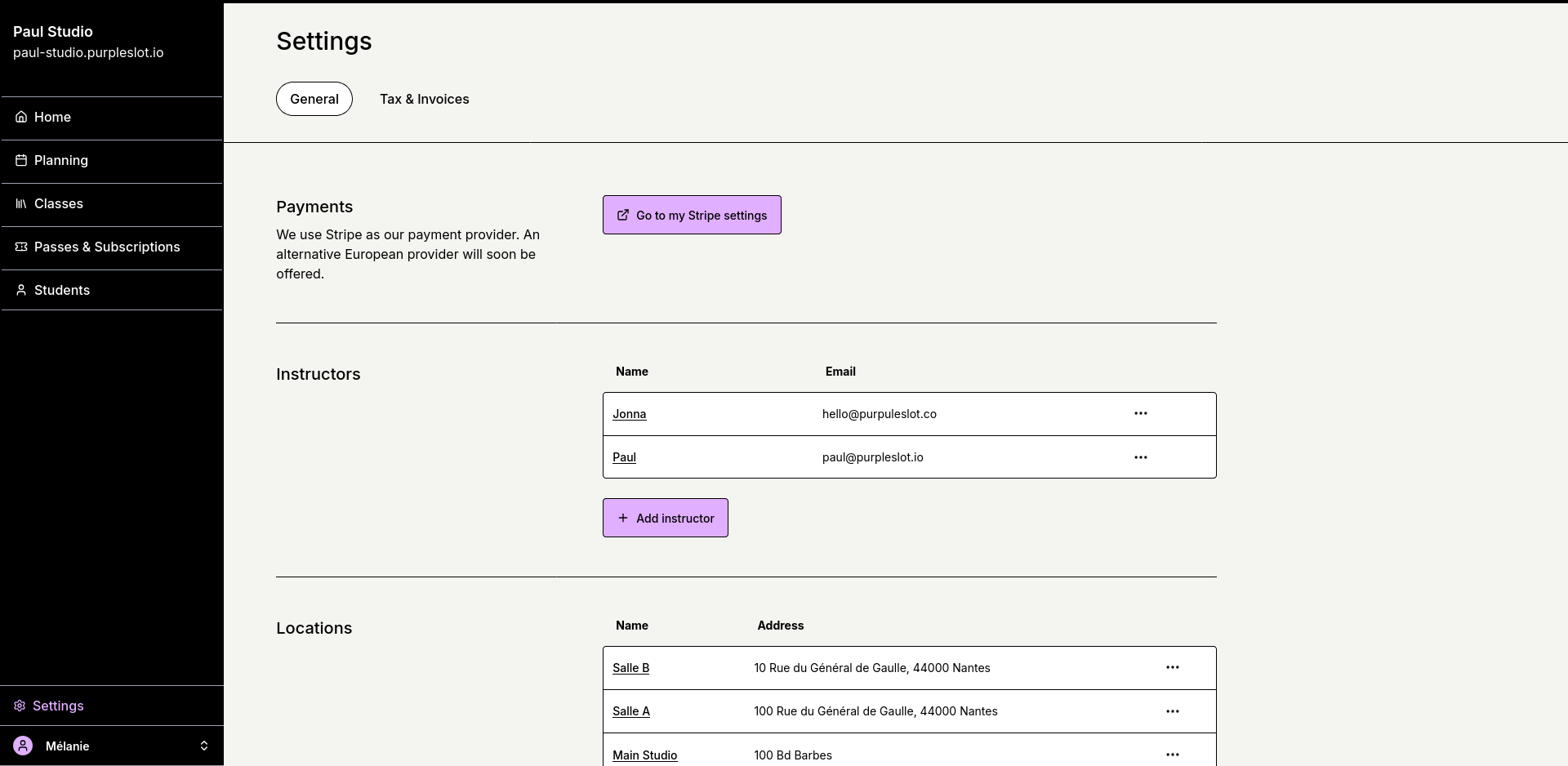Select the General tab

click(314, 99)
